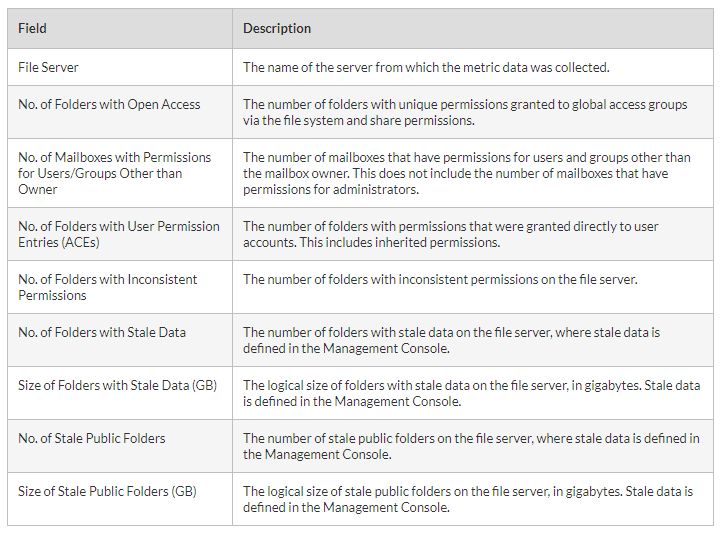This screenshot has height=533, width=722.
Task: Click the File Server description text
Action: click(x=426, y=68)
